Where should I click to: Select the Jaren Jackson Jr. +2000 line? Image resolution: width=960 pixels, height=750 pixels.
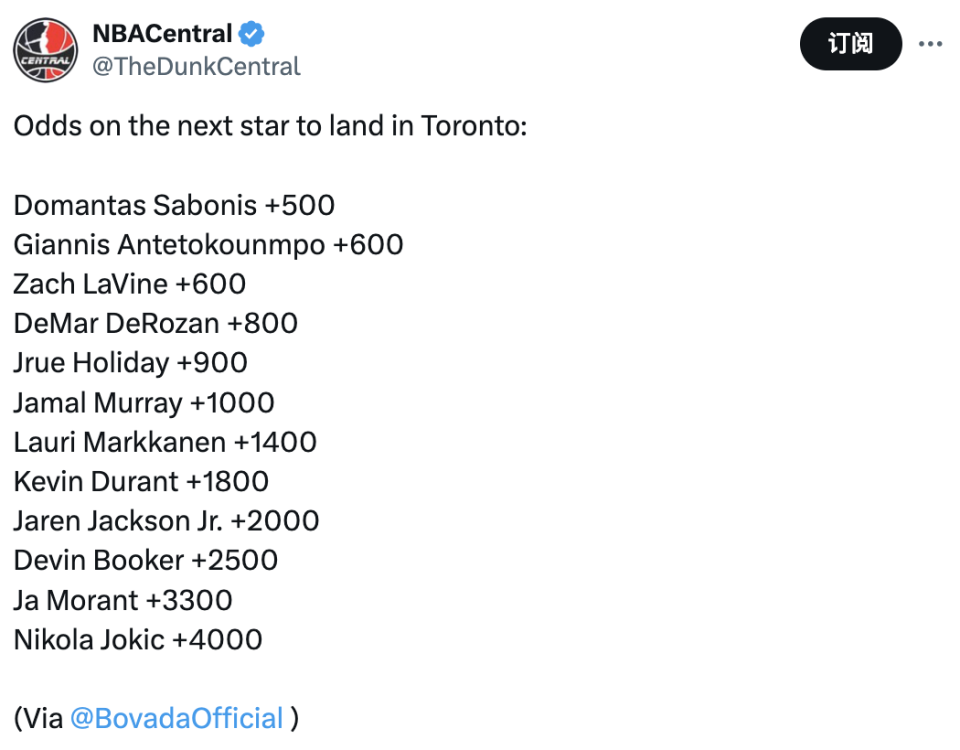[x=167, y=520]
